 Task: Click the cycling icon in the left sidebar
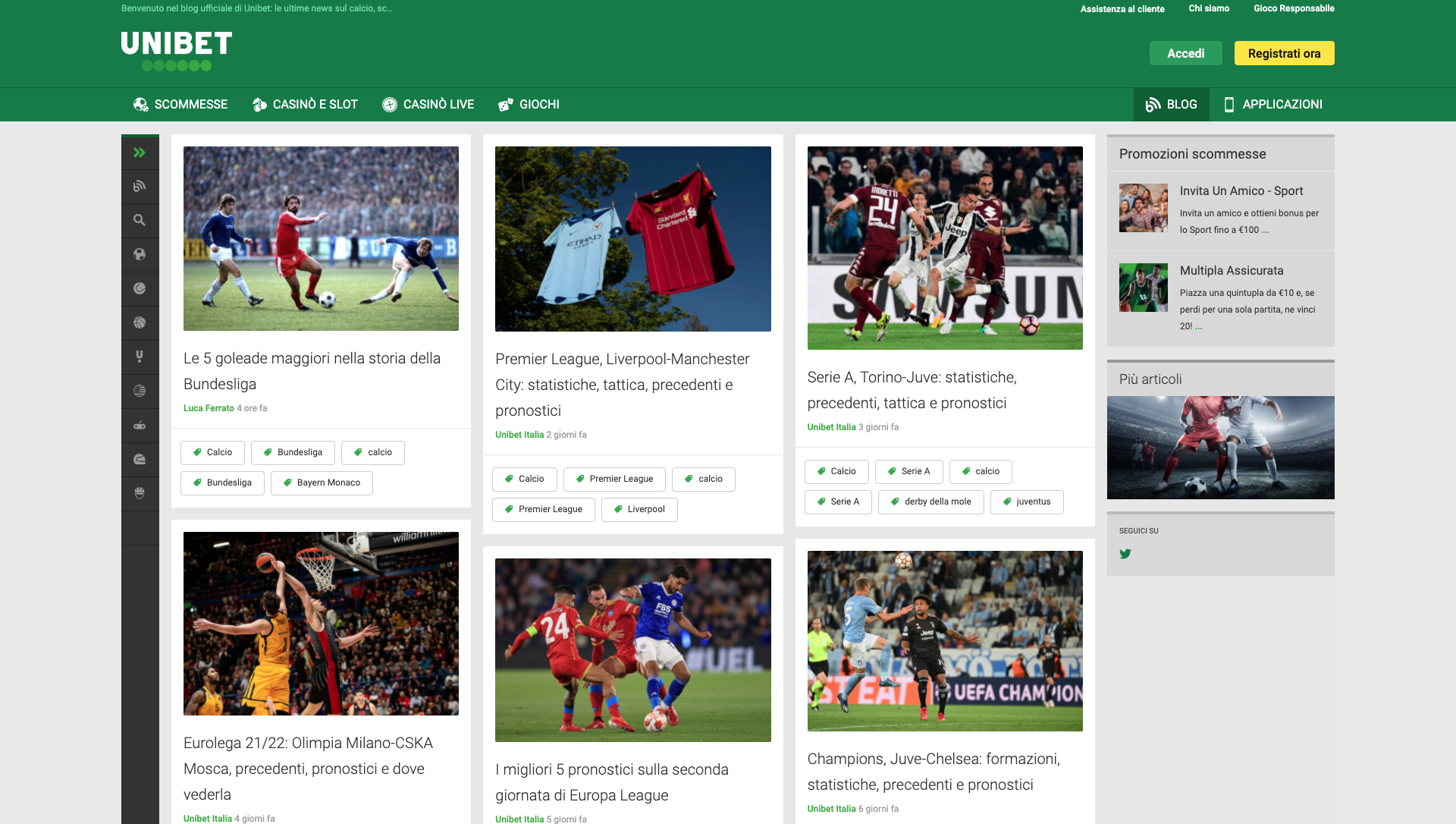pyautogui.click(x=140, y=493)
